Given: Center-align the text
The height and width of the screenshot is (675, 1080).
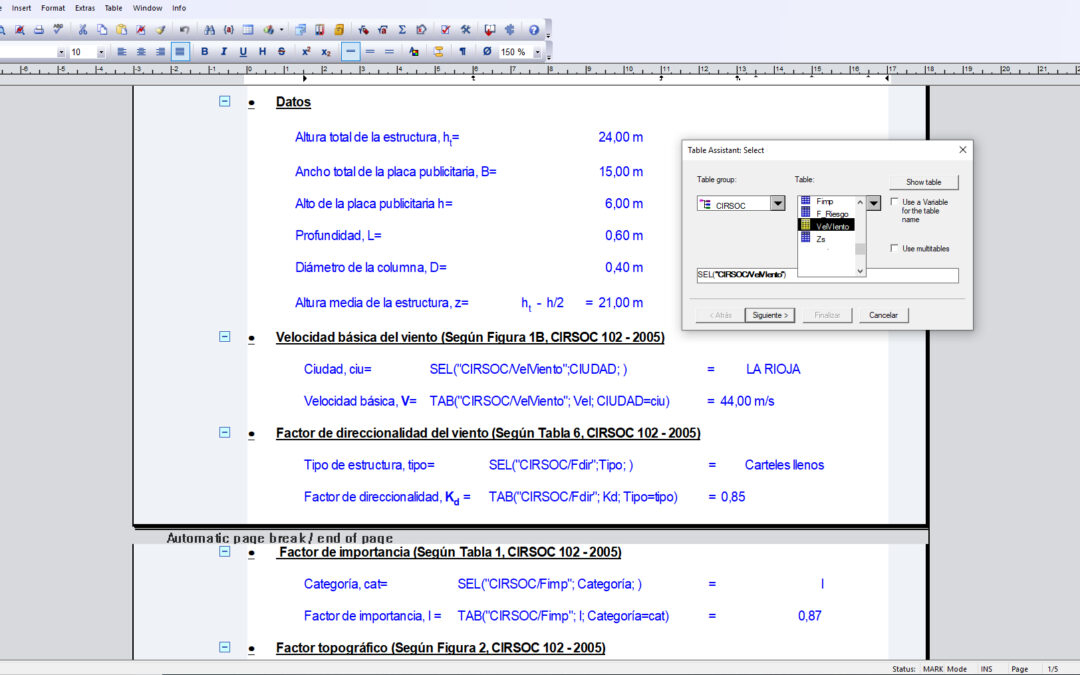Looking at the screenshot, I should [x=141, y=52].
